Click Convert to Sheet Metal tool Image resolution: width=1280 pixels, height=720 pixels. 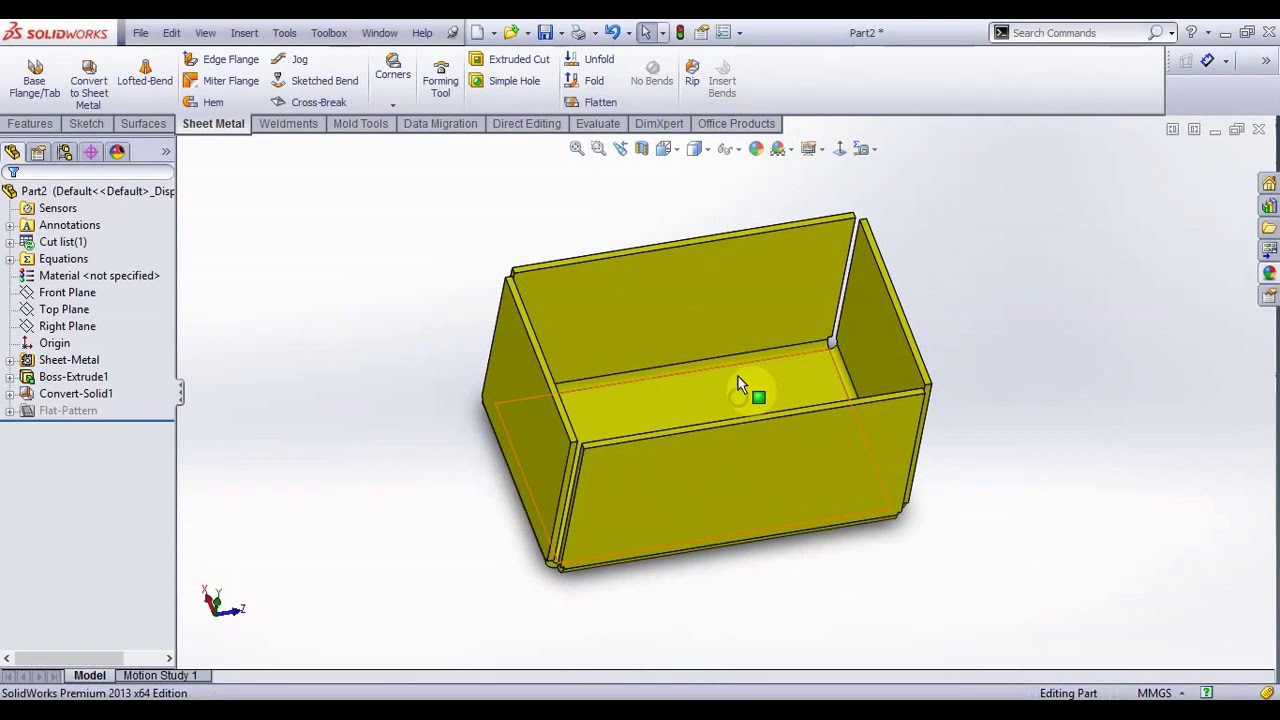89,84
